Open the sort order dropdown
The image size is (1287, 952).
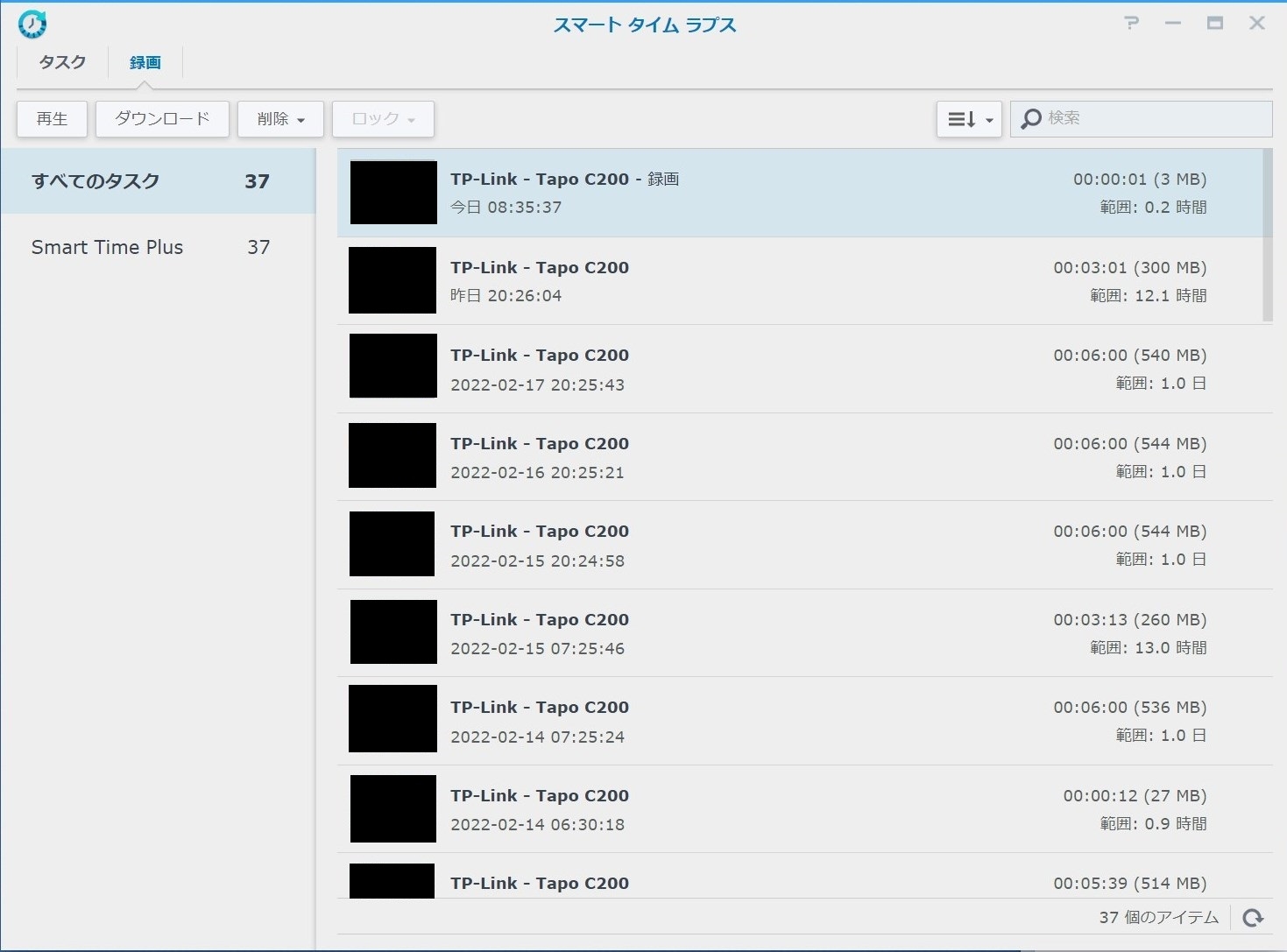pyautogui.click(x=969, y=119)
